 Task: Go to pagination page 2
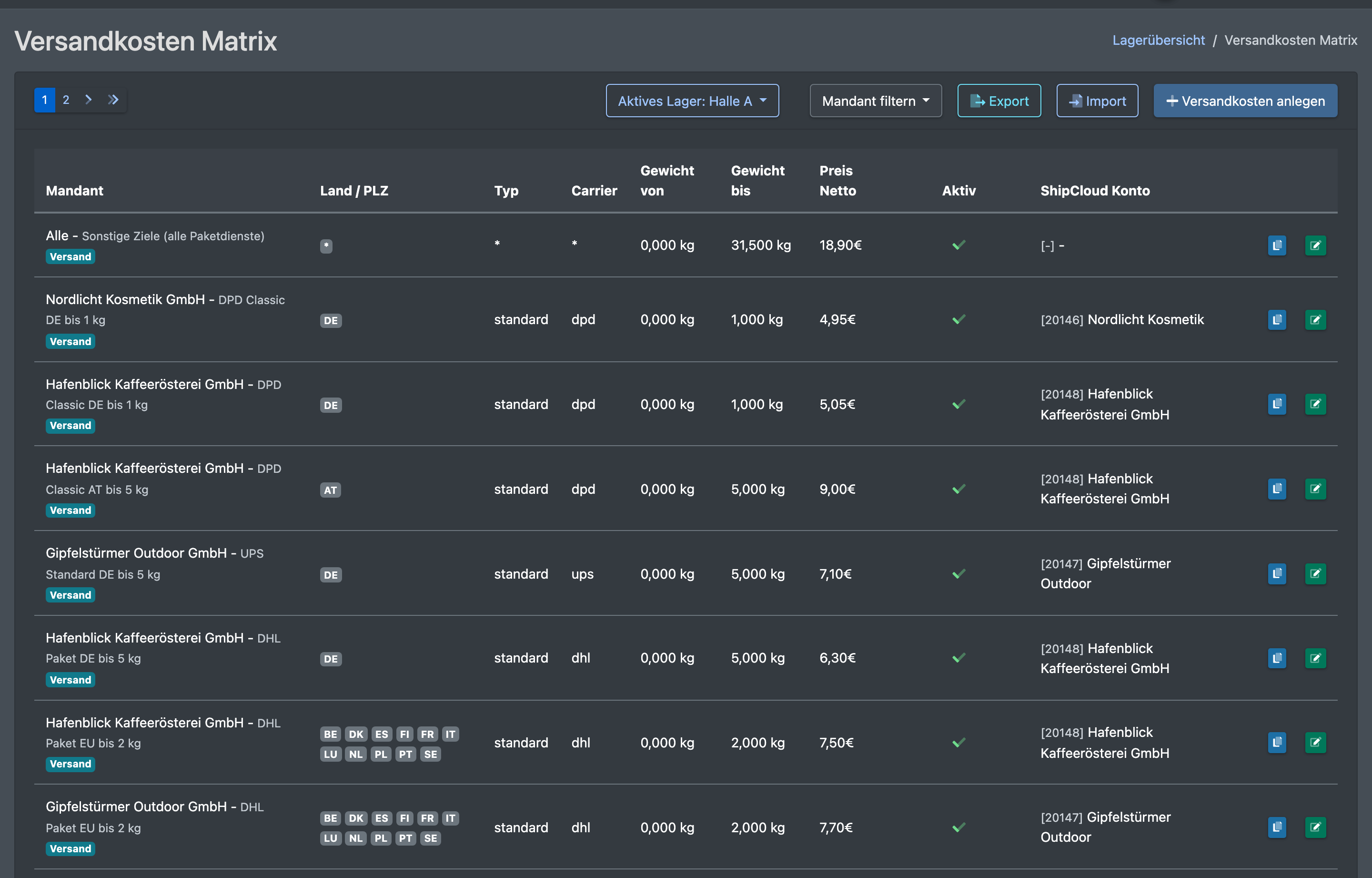[66, 100]
